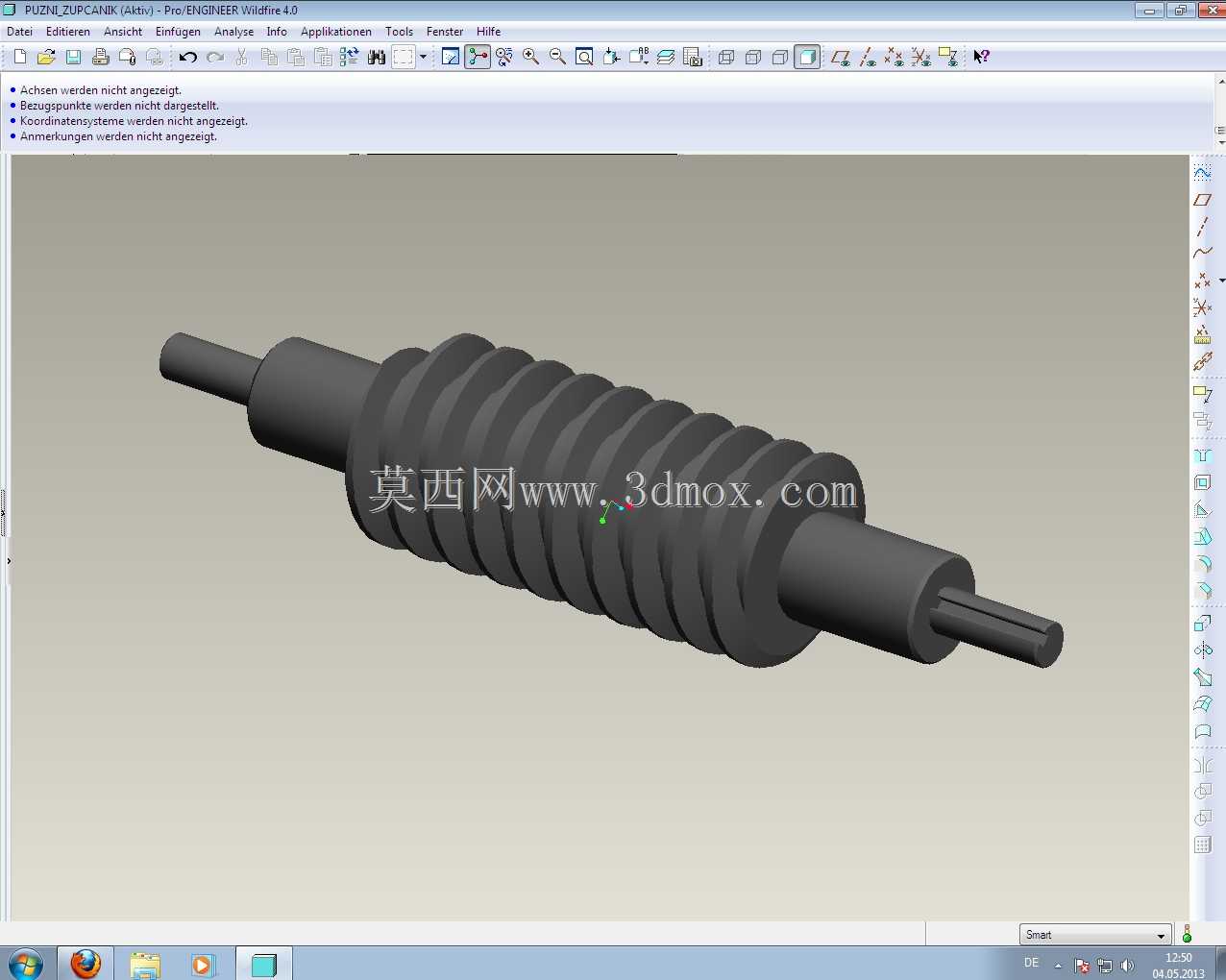Toggle the Spin Center display
Viewport: 1226px width, 980px height.
pos(478,57)
